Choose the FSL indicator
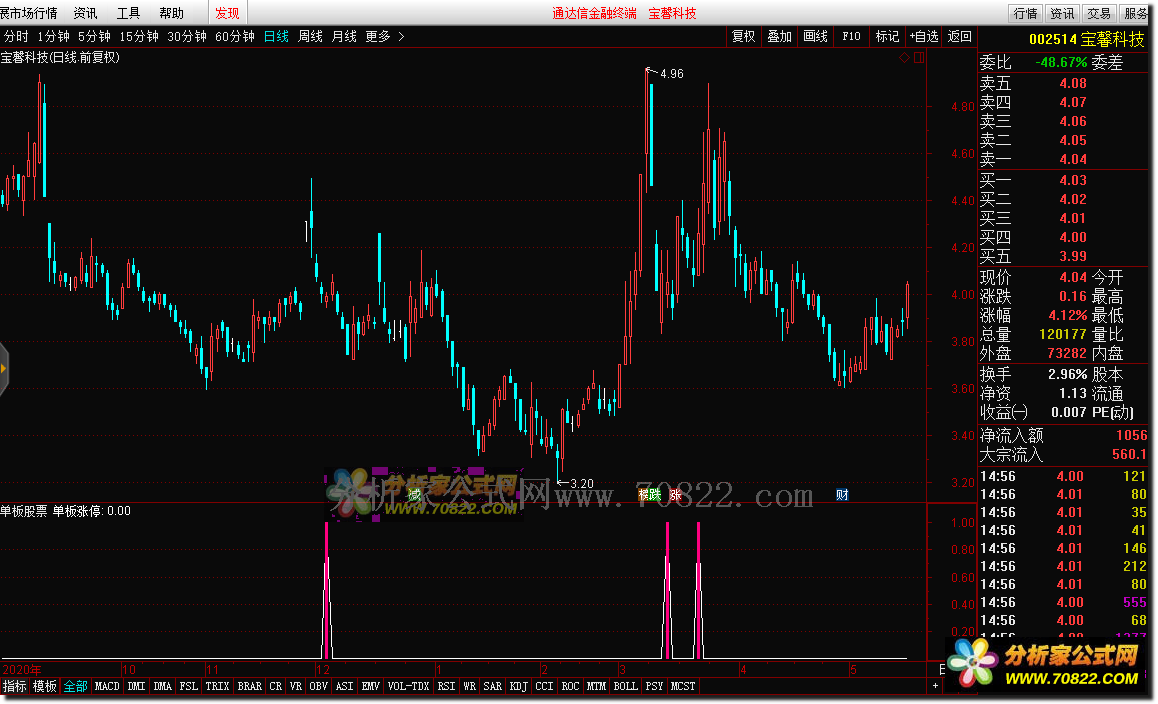The width and height of the screenshot is (1158, 704). tap(188, 686)
